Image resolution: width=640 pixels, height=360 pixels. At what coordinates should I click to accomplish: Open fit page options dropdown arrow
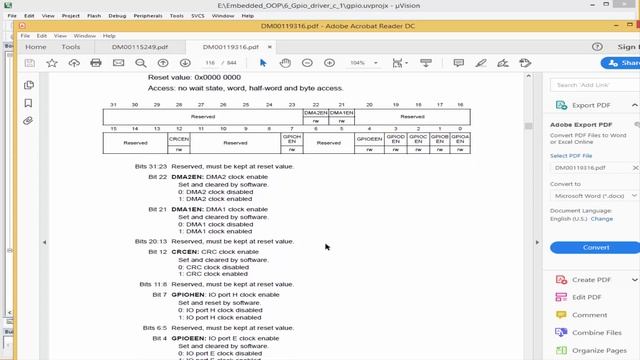[406, 63]
